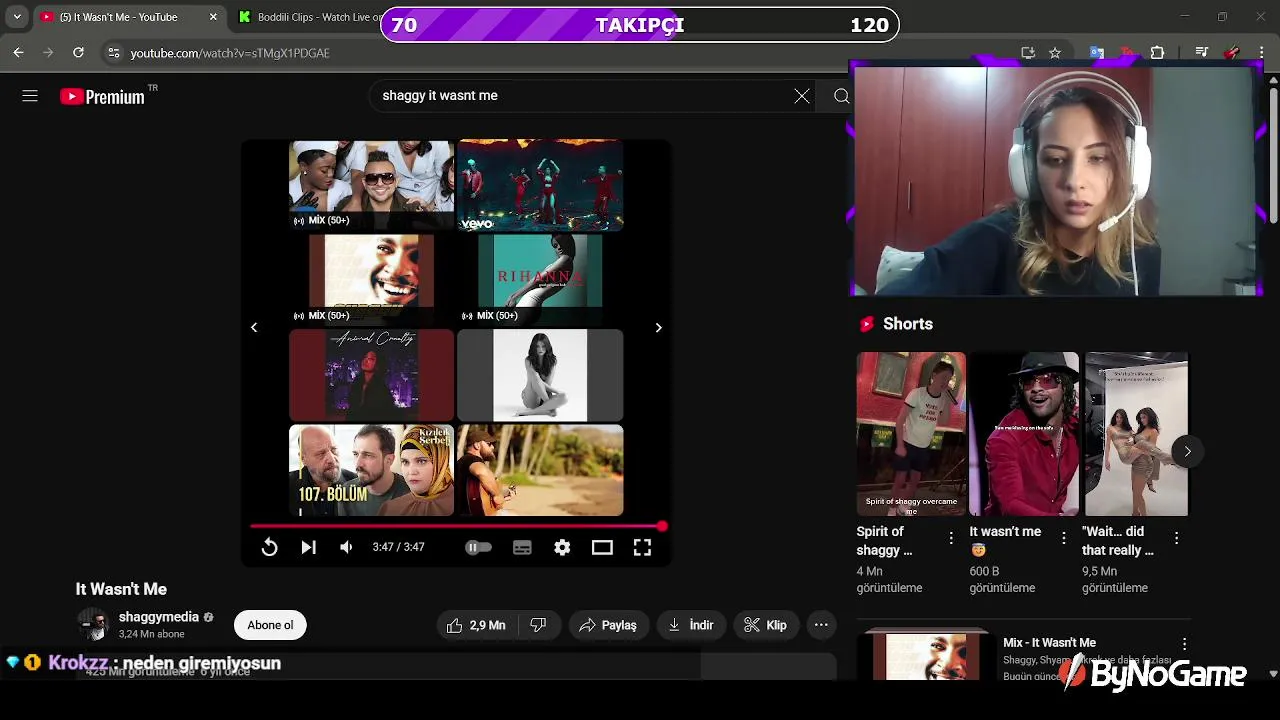
Task: Open player settings gear
Action: [x=562, y=547]
